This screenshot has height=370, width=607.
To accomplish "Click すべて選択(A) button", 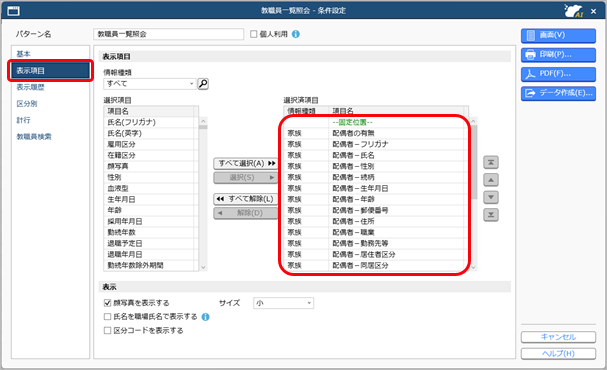I will coord(246,163).
